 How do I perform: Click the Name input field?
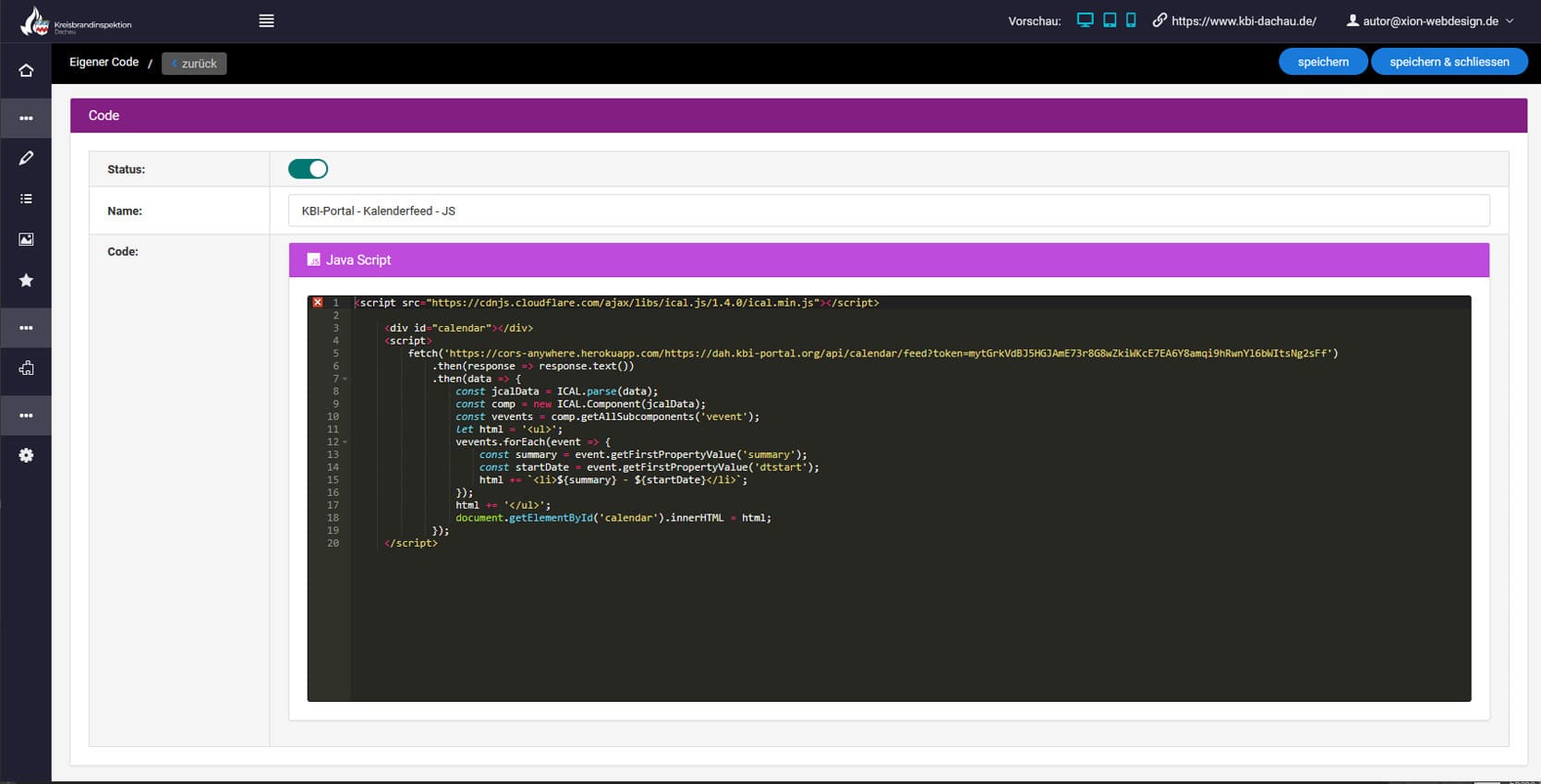pyautogui.click(x=888, y=211)
